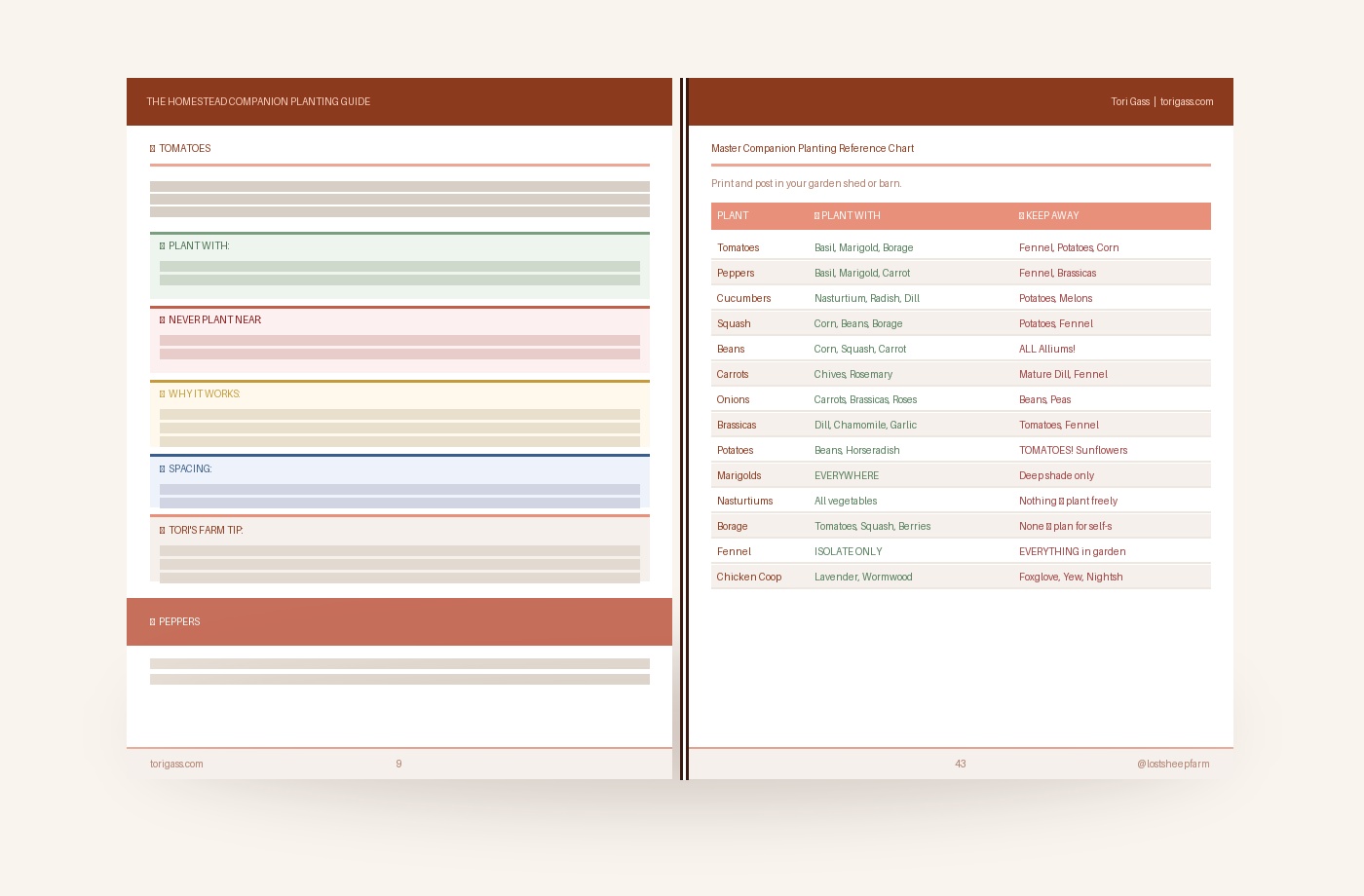Click the icon before TORI'S FARM TIP label

point(163,531)
